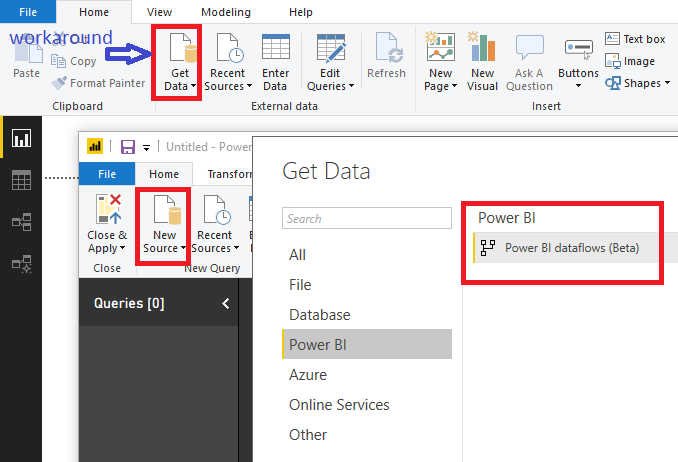Click the Get Data icon in main ribbon
This screenshot has width=678, height=462.
tap(182, 48)
